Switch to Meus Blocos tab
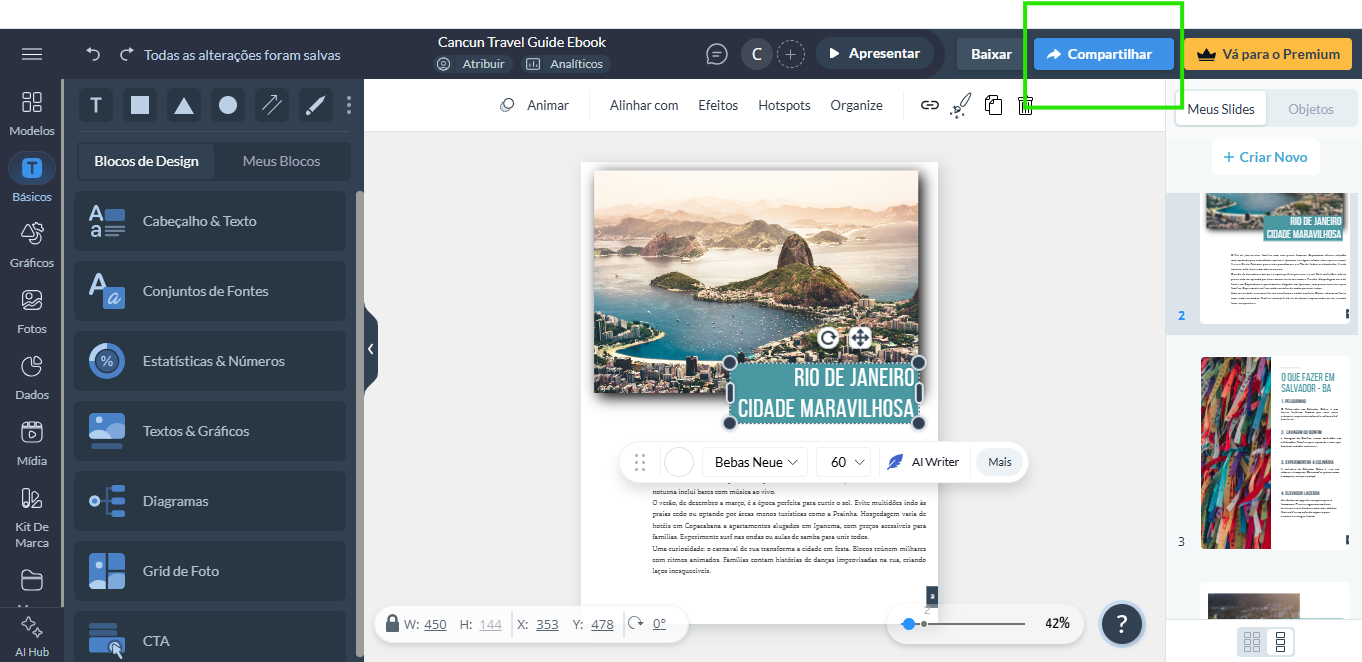Viewport: 1362px width, 662px height. click(x=282, y=161)
